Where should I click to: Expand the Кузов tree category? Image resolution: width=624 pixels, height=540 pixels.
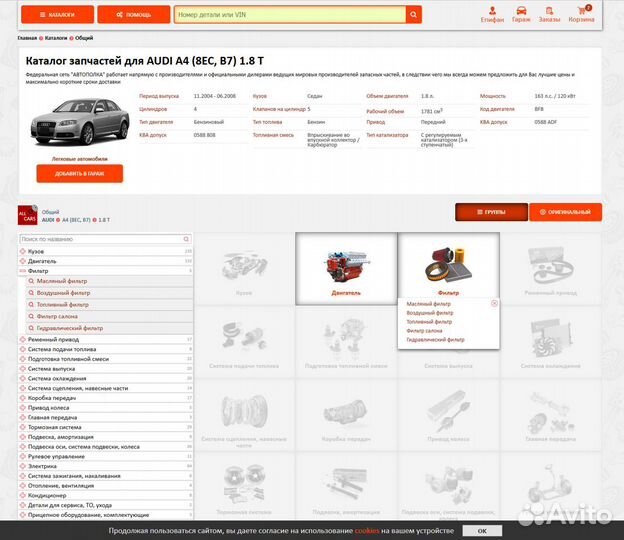coord(23,251)
